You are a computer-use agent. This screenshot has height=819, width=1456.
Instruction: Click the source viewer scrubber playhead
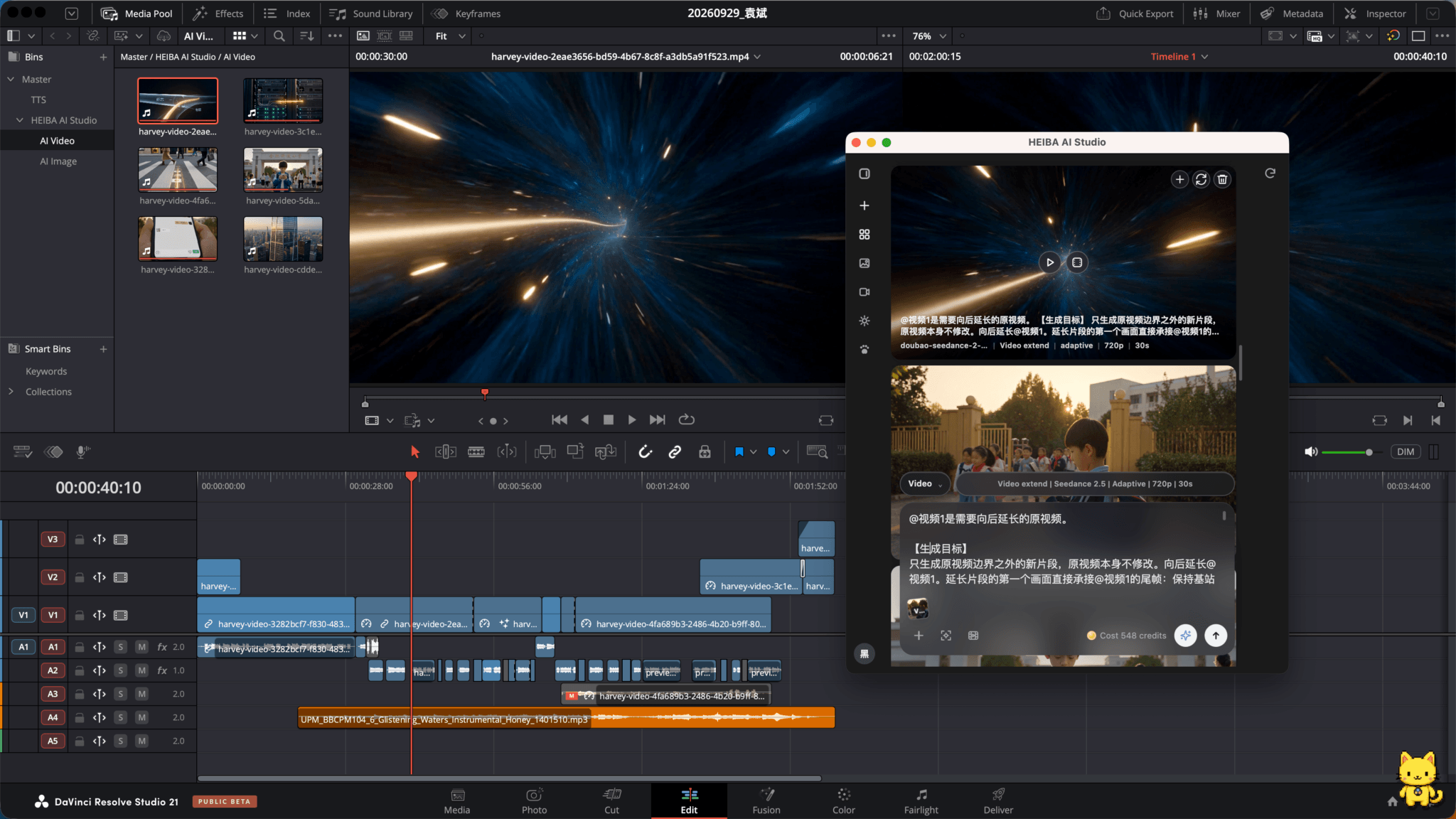click(x=485, y=392)
